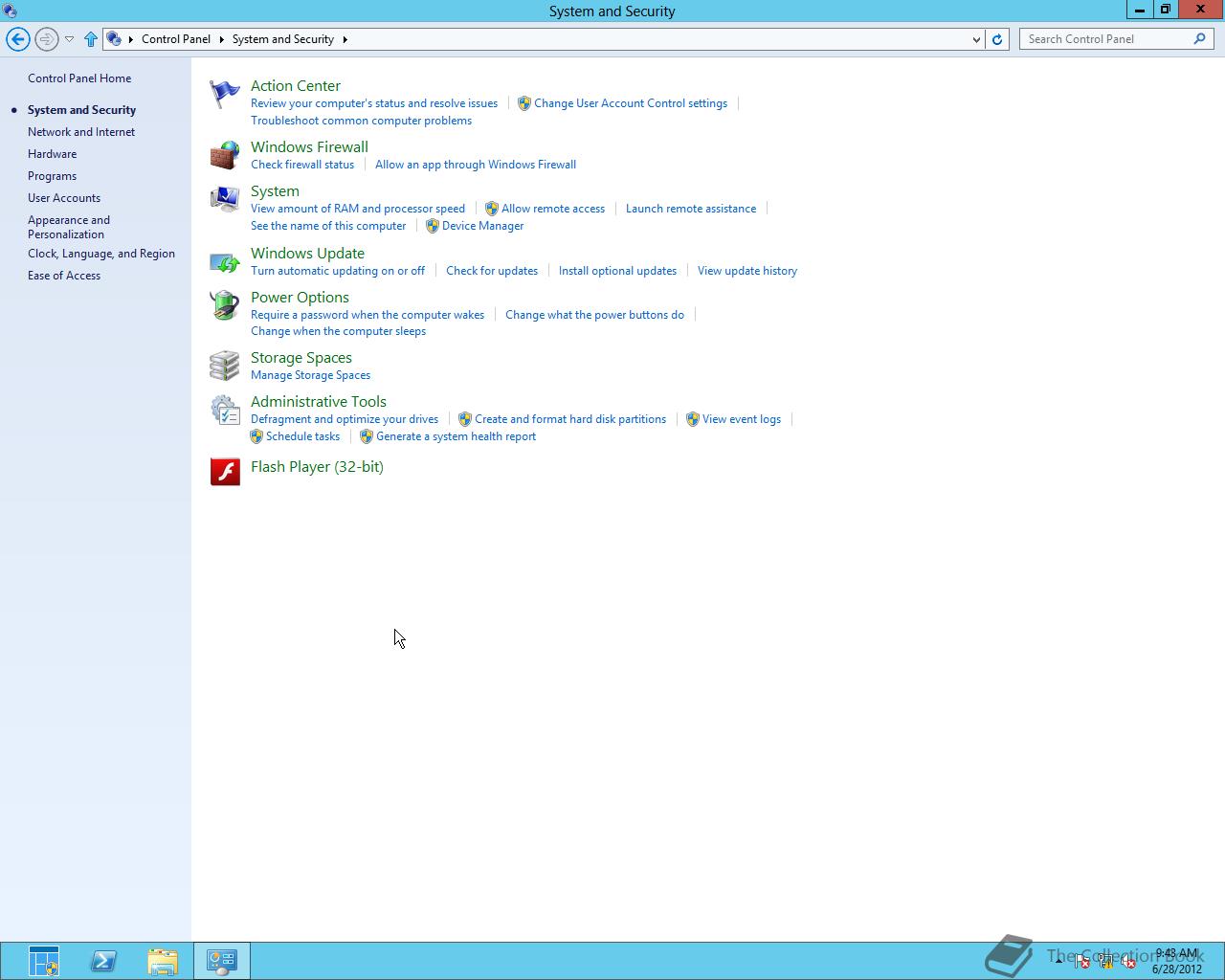Click Change when the computer sleeps

(338, 331)
